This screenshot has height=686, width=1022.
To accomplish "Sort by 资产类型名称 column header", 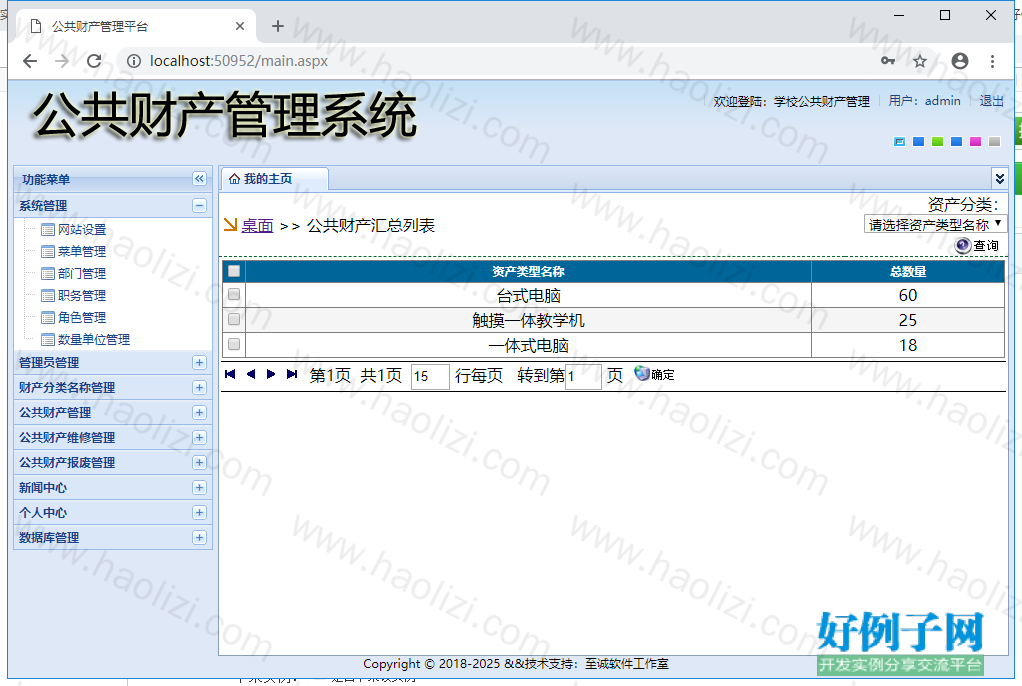I will tap(528, 271).
